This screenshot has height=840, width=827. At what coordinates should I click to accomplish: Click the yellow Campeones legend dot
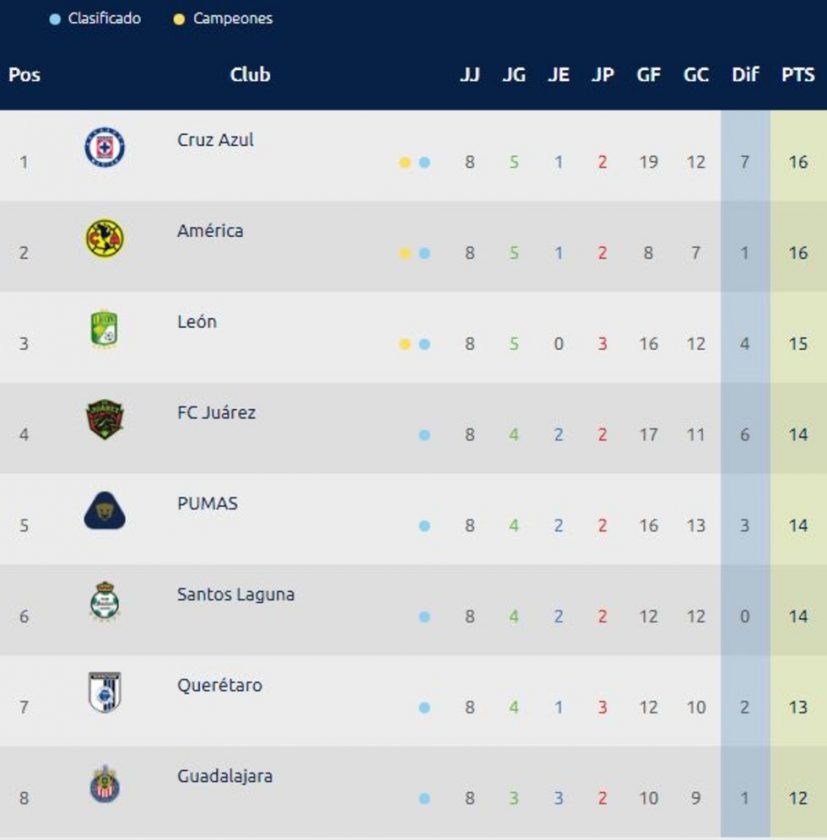coord(179,19)
